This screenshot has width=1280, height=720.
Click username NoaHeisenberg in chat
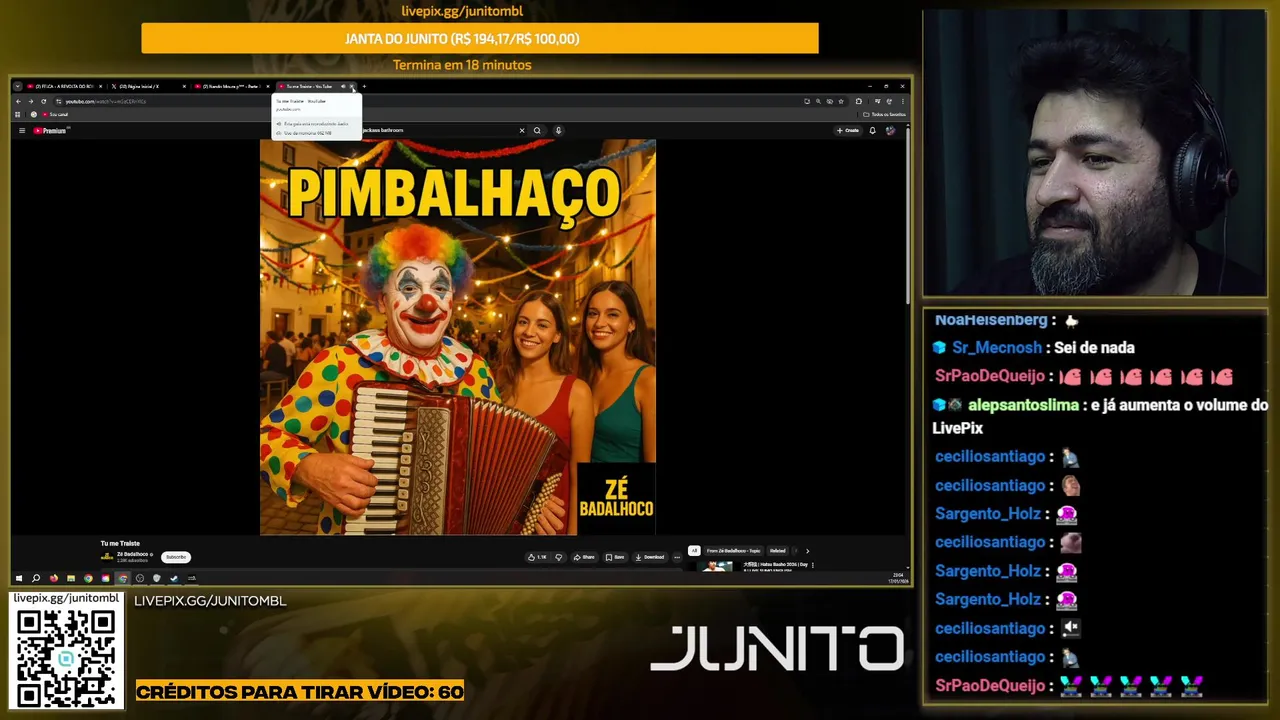[991, 320]
